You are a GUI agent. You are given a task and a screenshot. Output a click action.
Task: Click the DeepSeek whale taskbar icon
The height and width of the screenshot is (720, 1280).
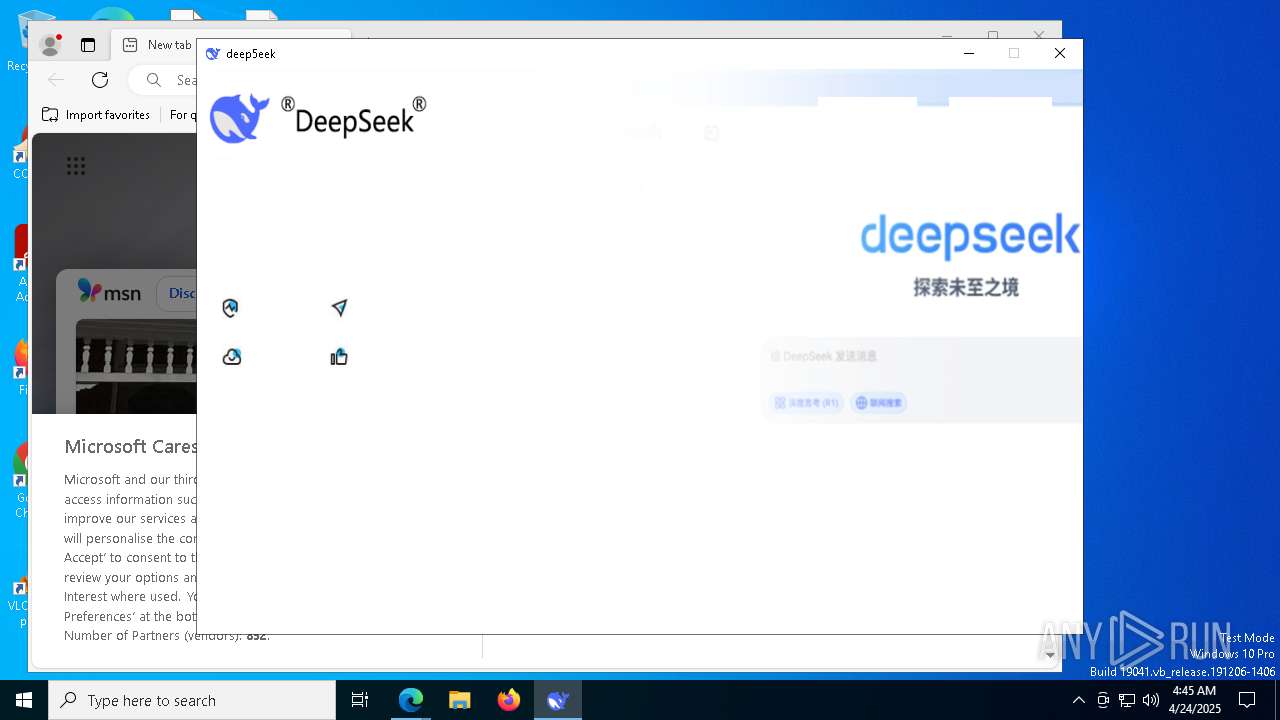tap(557, 700)
